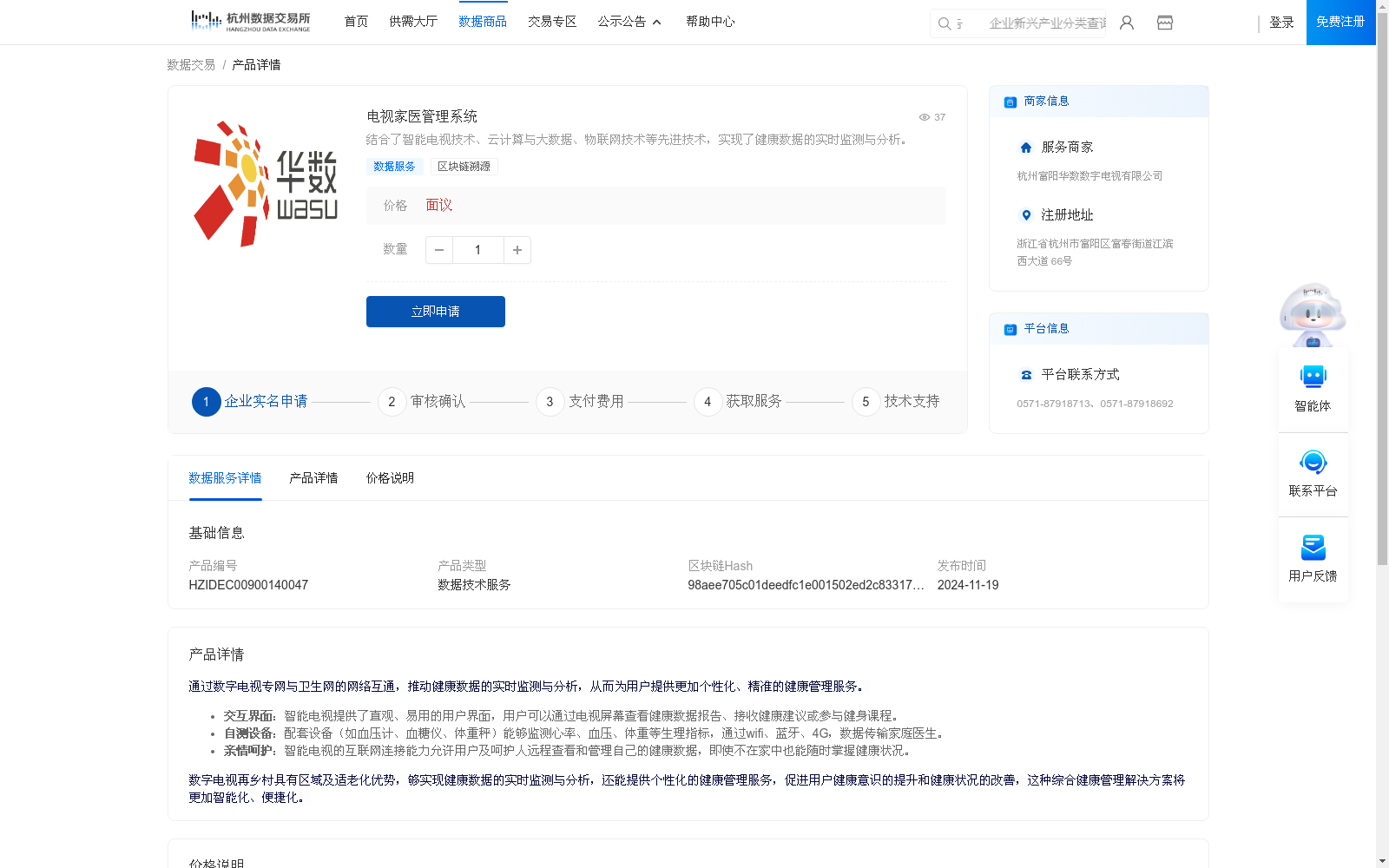Click the 注册地址 location pin icon

[1026, 215]
